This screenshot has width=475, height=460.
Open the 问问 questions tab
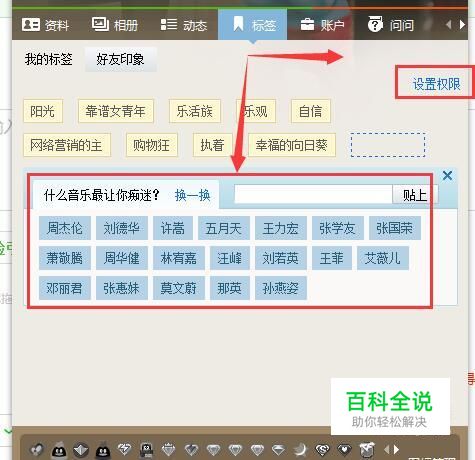(391, 25)
